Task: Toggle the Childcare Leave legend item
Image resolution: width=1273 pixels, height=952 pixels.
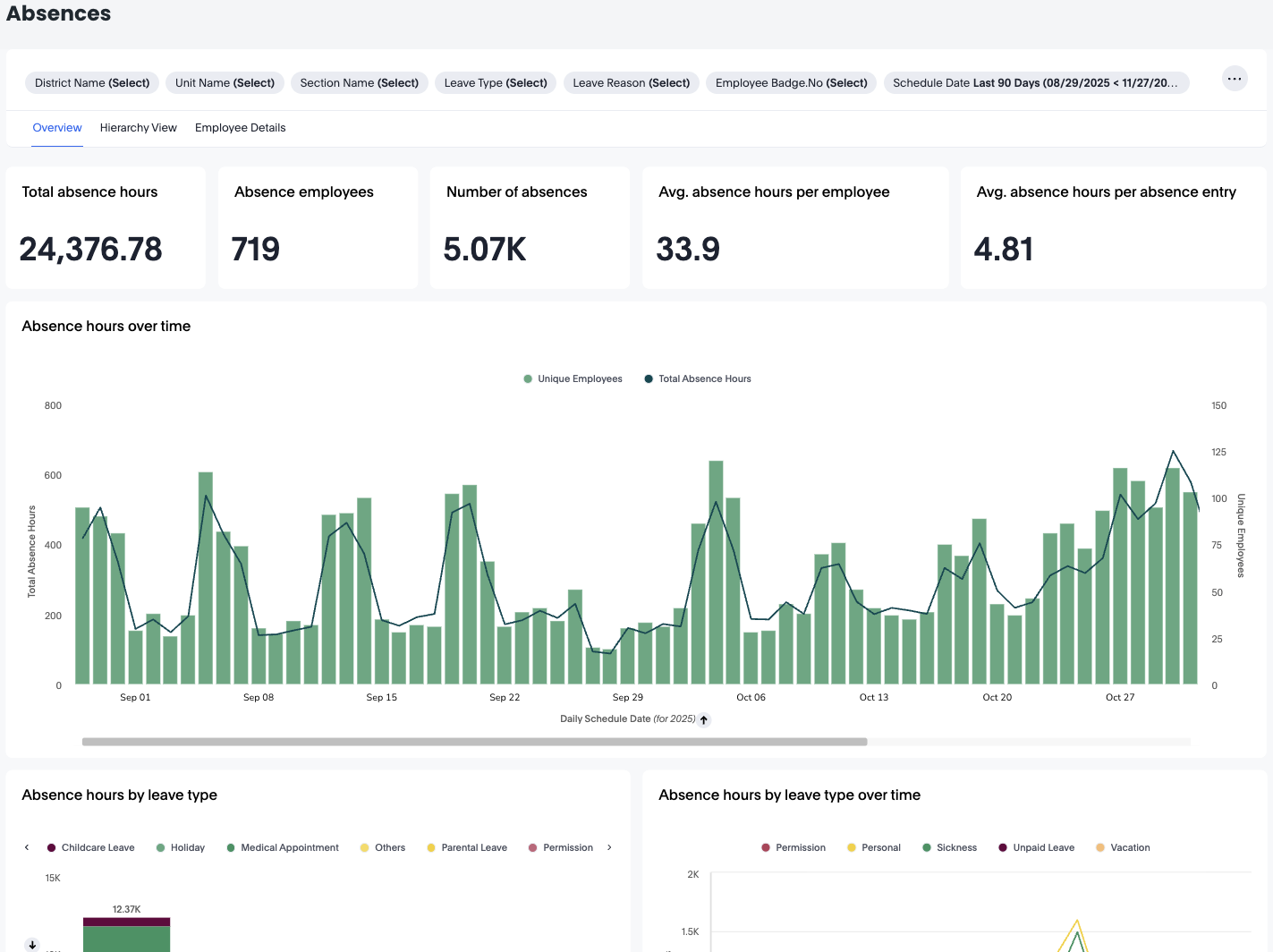Action: (x=91, y=848)
